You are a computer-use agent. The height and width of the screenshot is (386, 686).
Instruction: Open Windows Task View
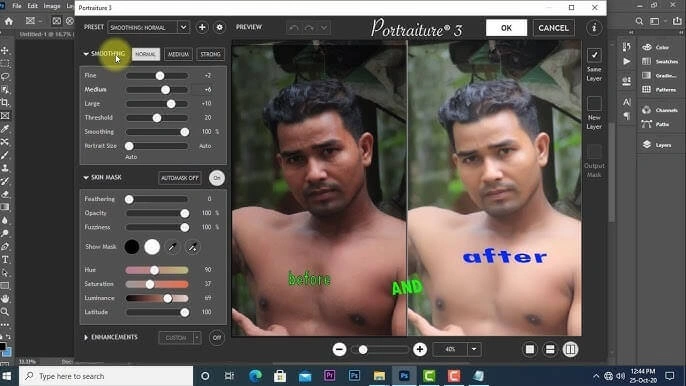click(229, 375)
